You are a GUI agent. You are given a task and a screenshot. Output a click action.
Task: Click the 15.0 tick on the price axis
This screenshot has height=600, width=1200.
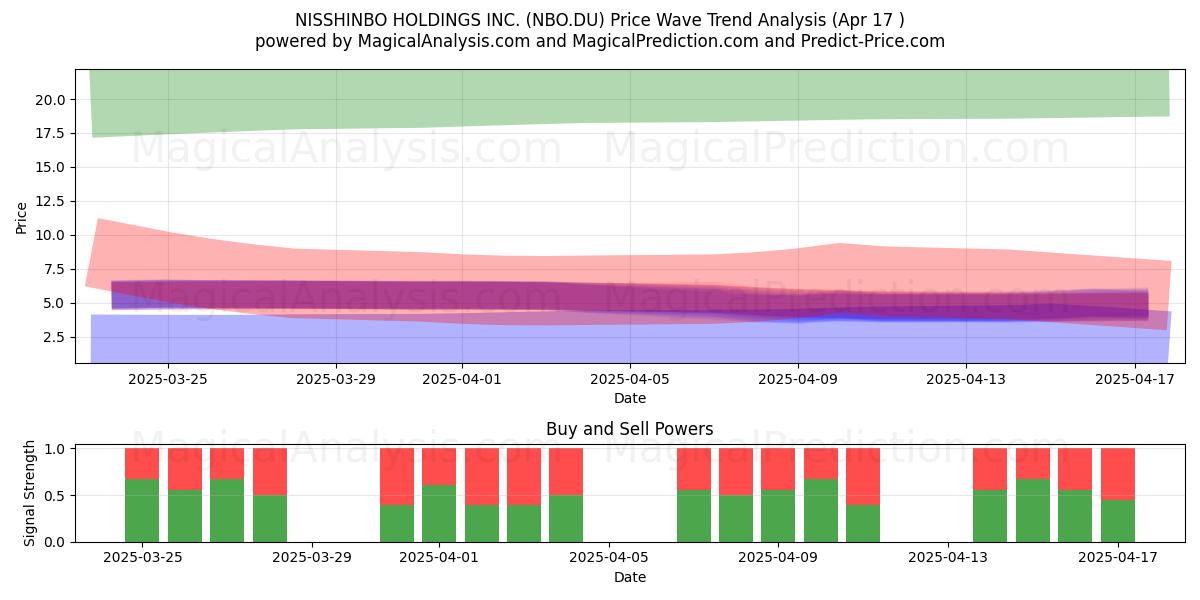pos(51,167)
